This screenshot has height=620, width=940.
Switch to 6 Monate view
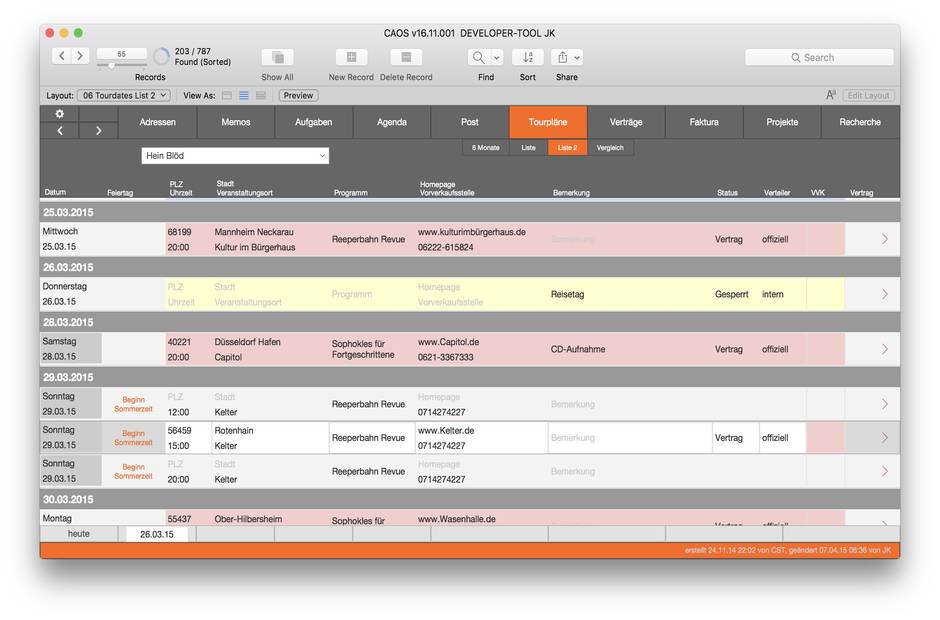tap(486, 148)
